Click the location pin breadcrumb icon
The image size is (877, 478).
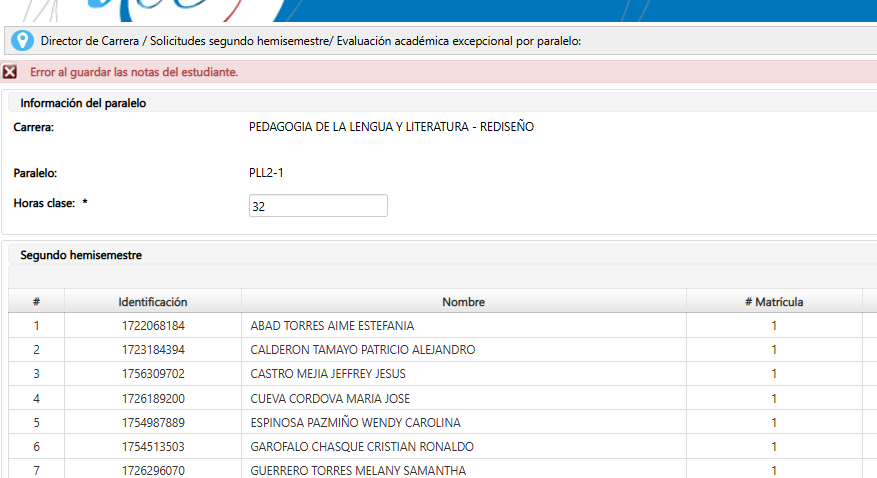pyautogui.click(x=22, y=41)
